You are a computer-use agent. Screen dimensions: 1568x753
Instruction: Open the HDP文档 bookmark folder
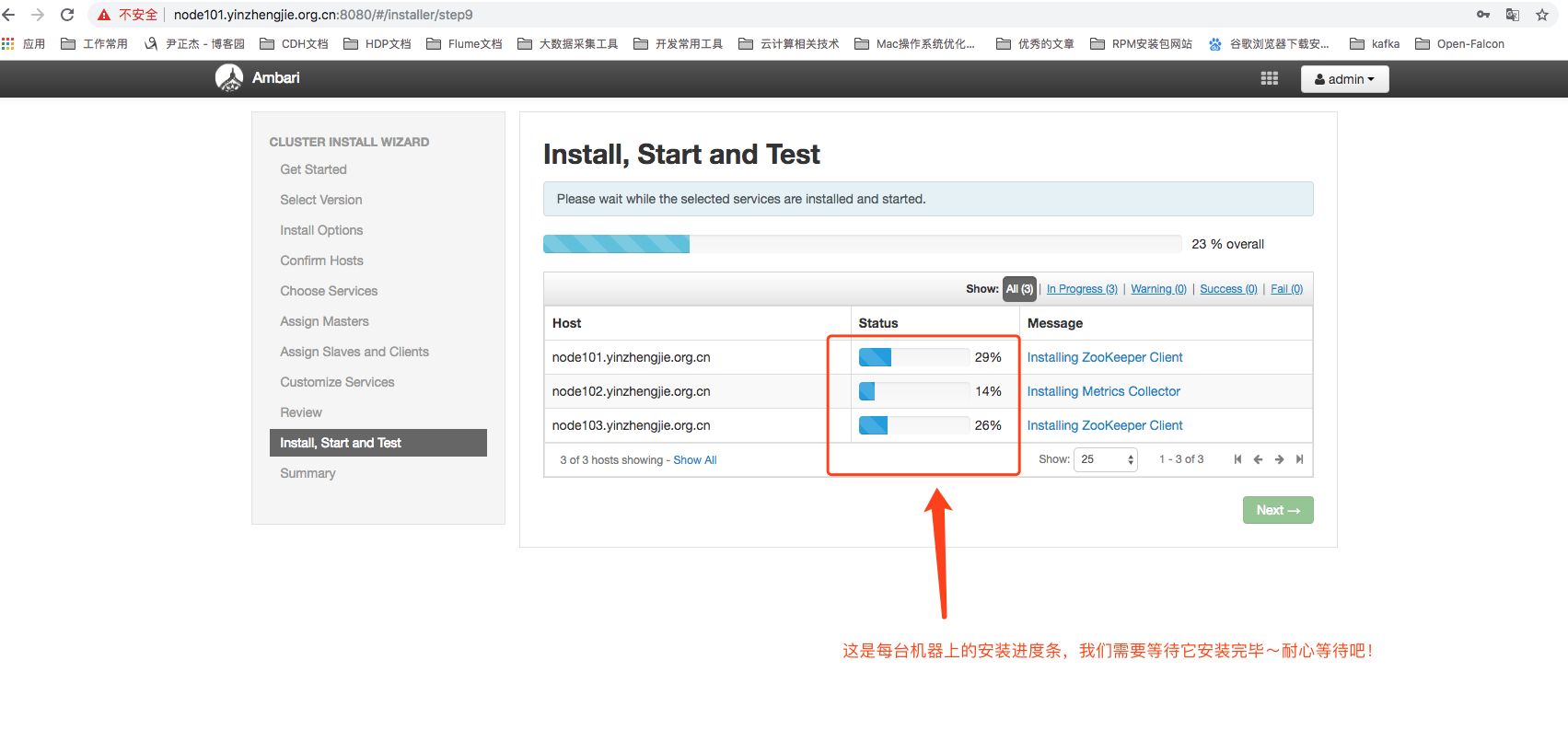pos(377,43)
